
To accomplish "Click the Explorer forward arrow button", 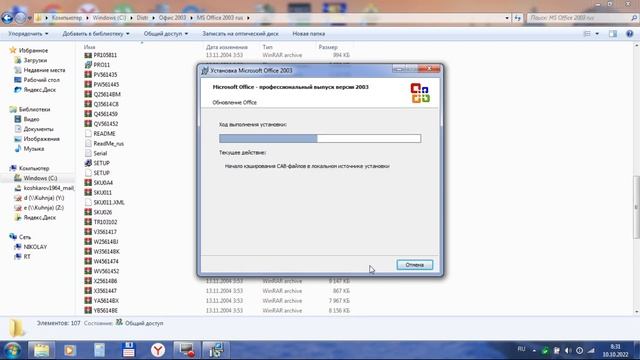I will coord(20,18).
